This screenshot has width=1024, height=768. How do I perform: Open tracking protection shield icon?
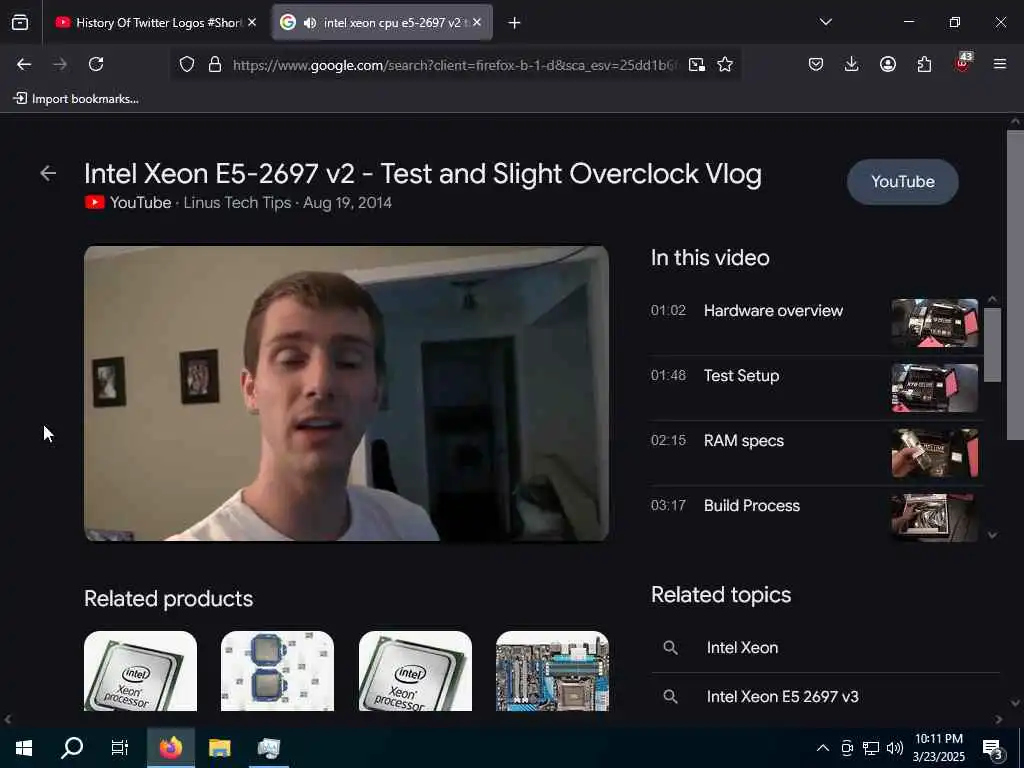click(187, 65)
